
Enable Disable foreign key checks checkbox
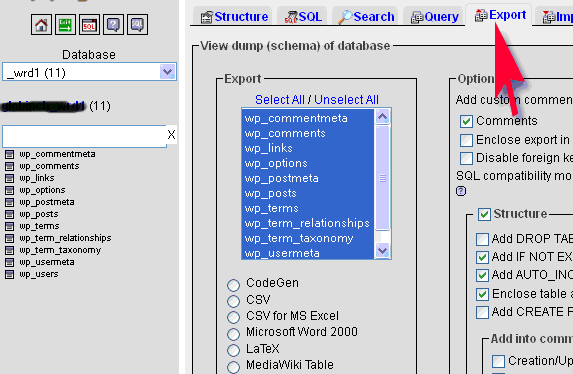pos(466,158)
